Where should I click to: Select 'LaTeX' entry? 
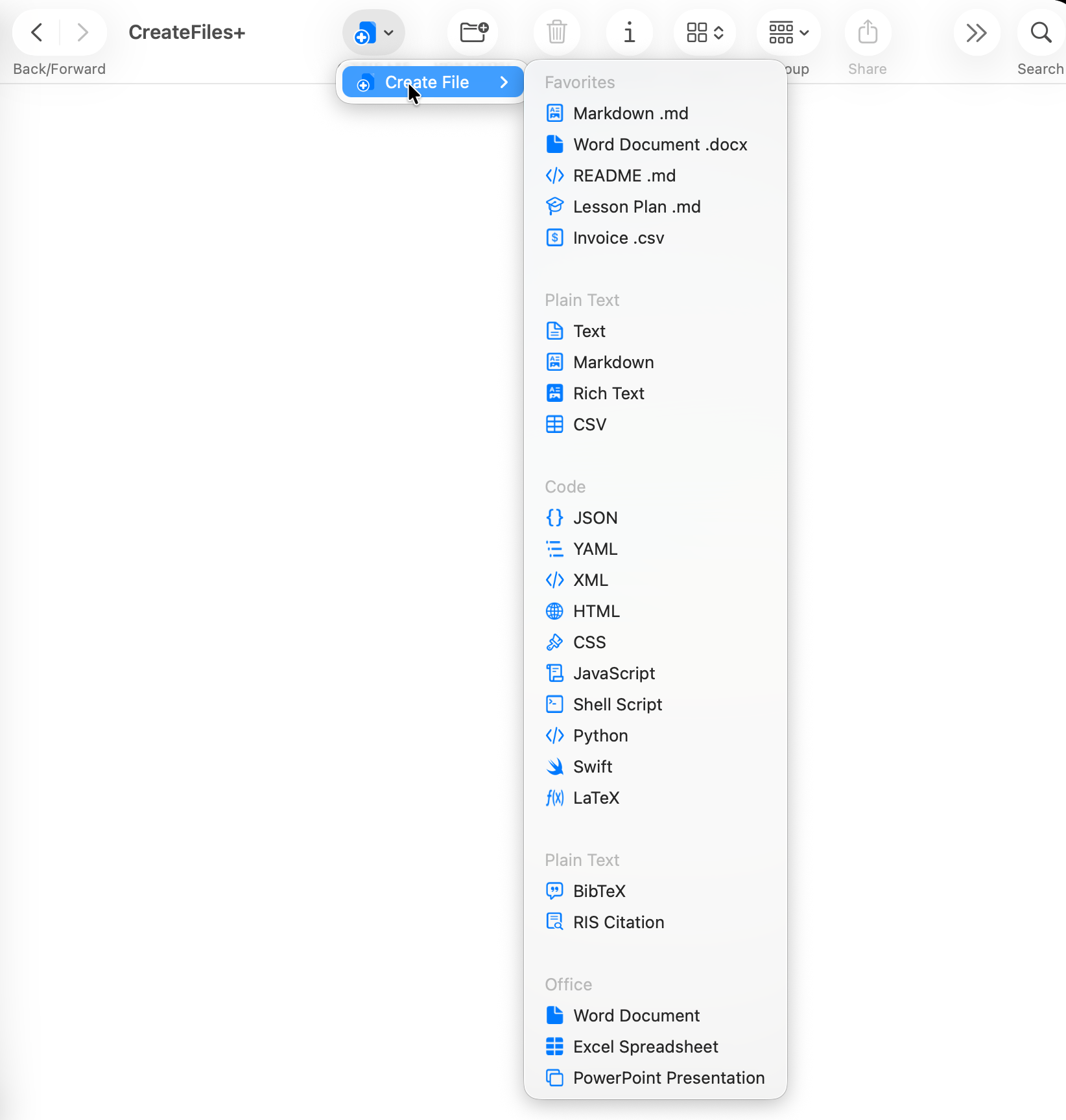tap(656, 798)
